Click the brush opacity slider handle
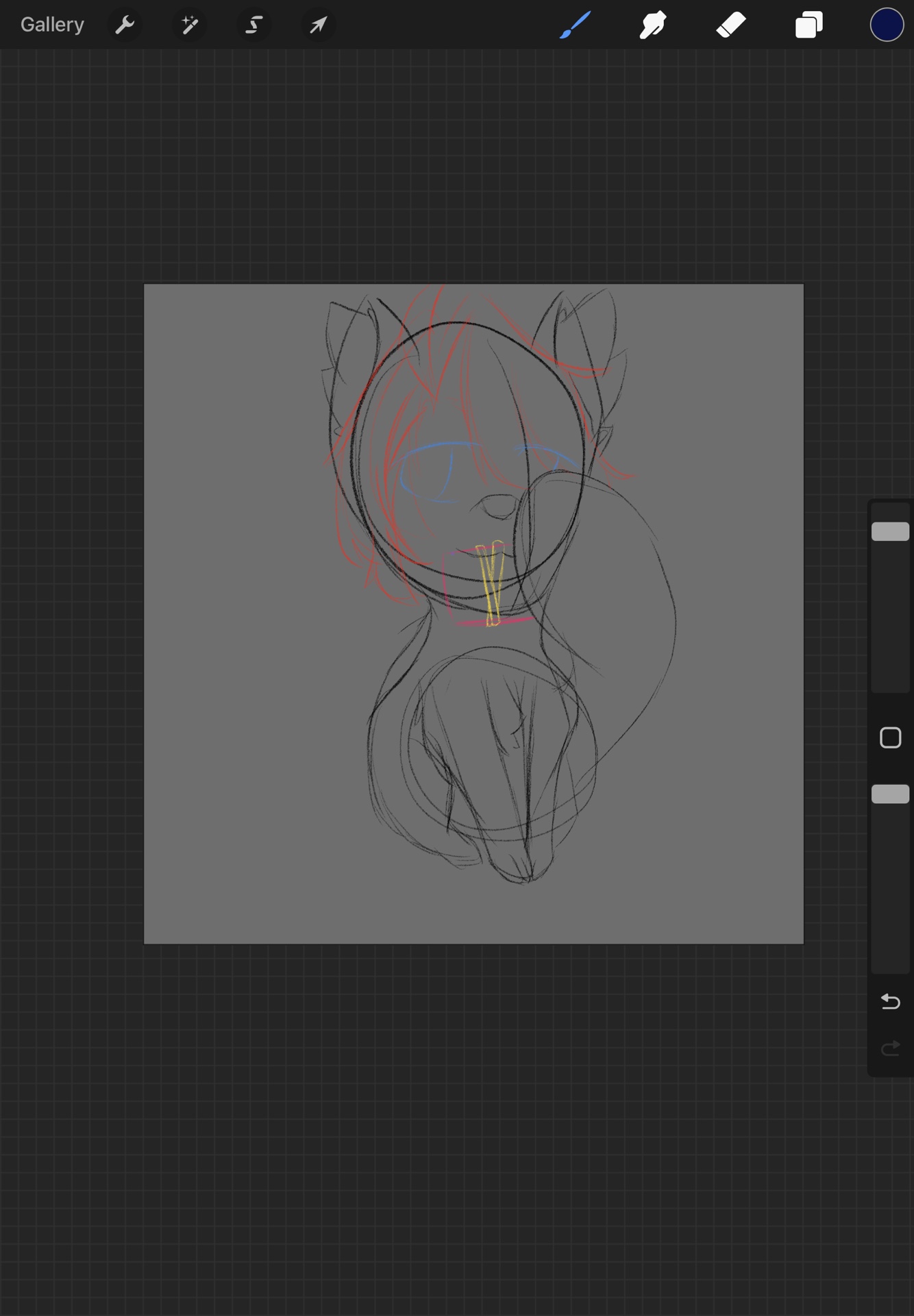Screen dimensions: 914x1316 tap(890, 794)
